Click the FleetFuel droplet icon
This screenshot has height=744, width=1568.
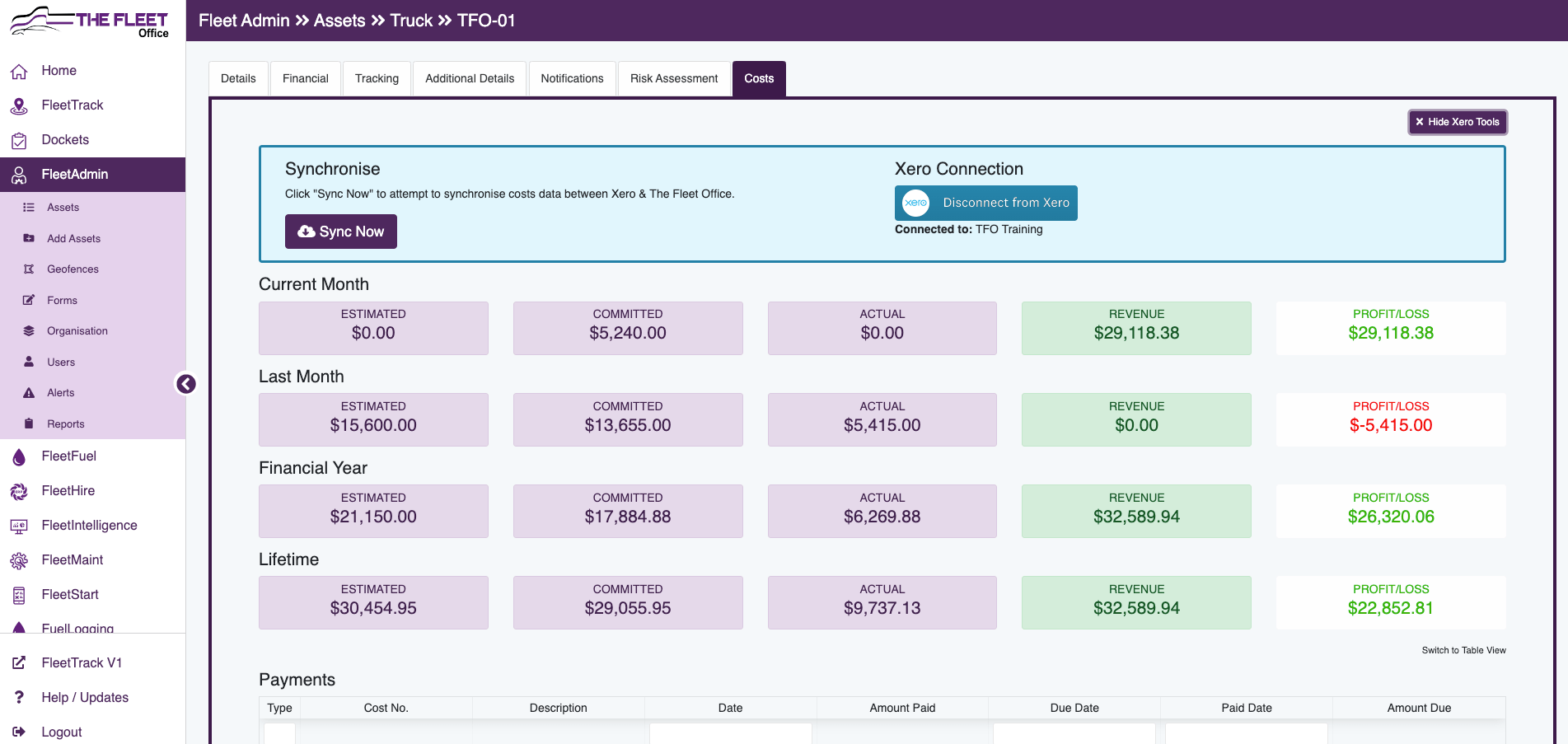[19, 456]
